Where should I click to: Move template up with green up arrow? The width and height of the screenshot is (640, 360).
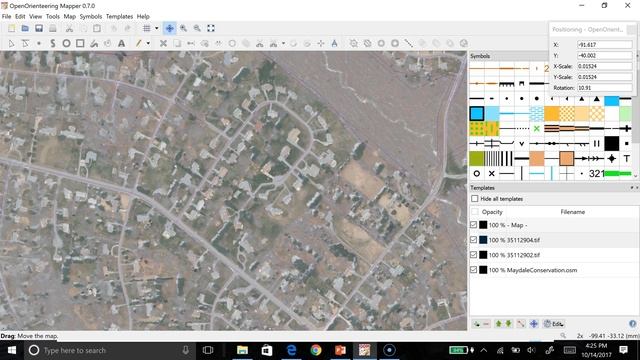click(498, 324)
